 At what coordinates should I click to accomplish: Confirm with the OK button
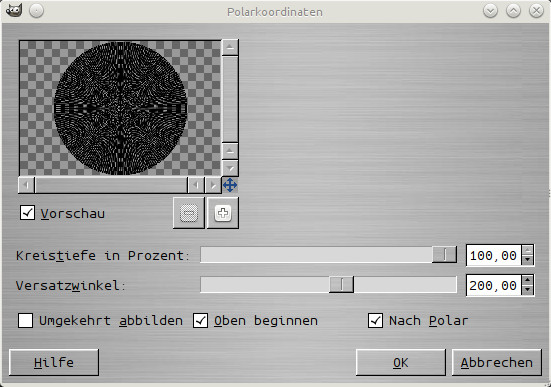coord(401,362)
